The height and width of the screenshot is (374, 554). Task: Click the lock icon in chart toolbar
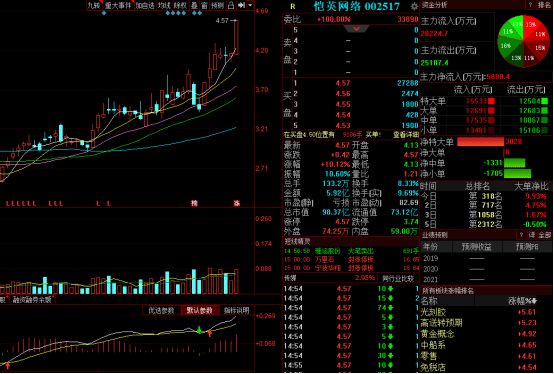(x=231, y=5)
